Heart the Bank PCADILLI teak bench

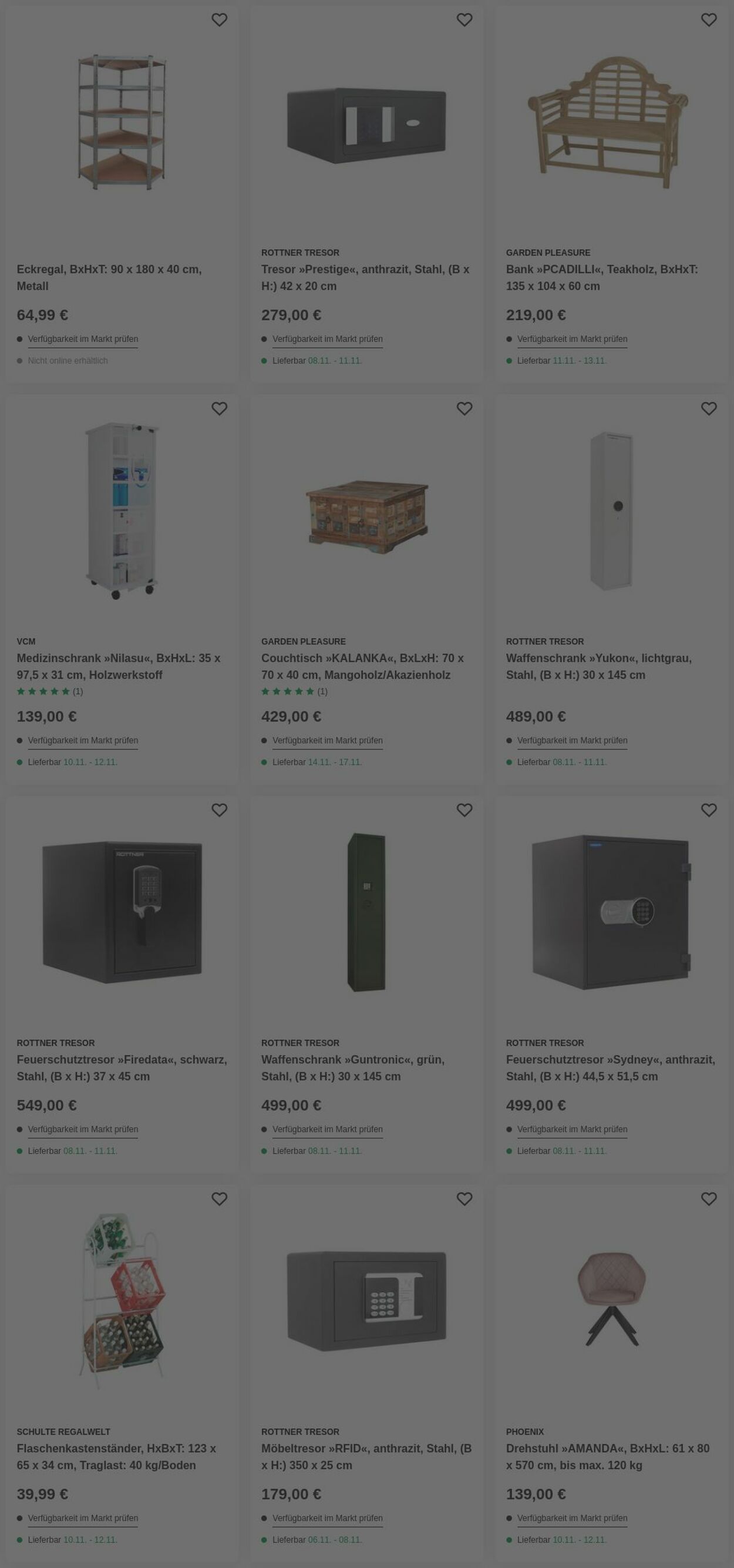[709, 20]
